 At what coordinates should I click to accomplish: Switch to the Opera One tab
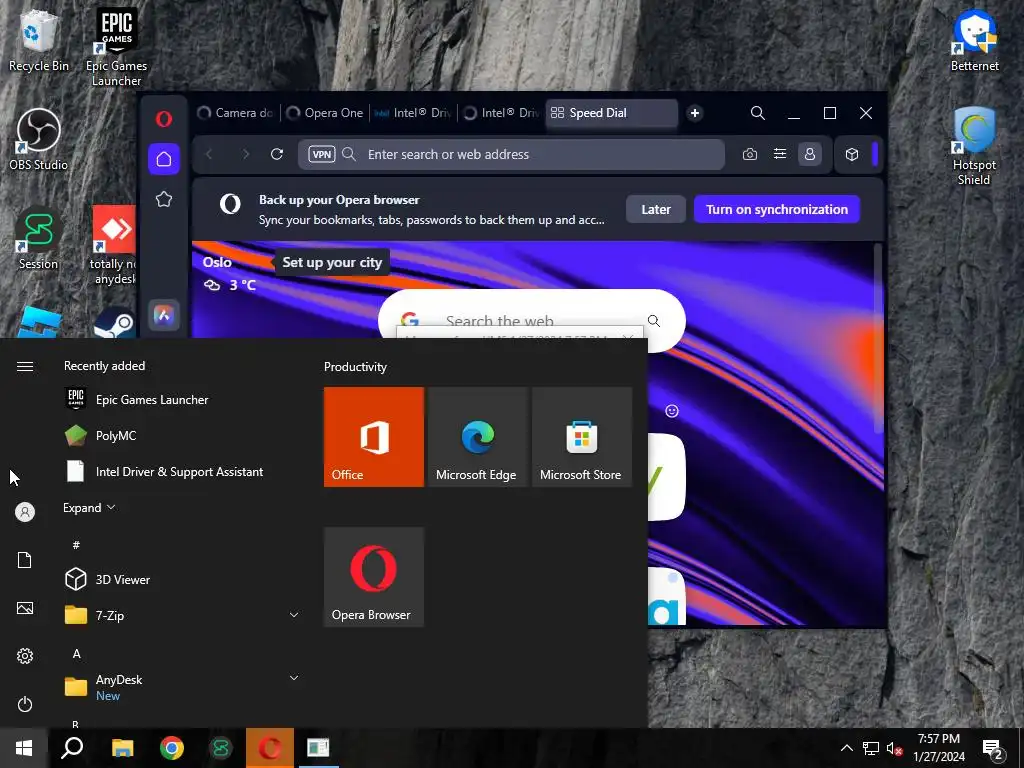325,113
